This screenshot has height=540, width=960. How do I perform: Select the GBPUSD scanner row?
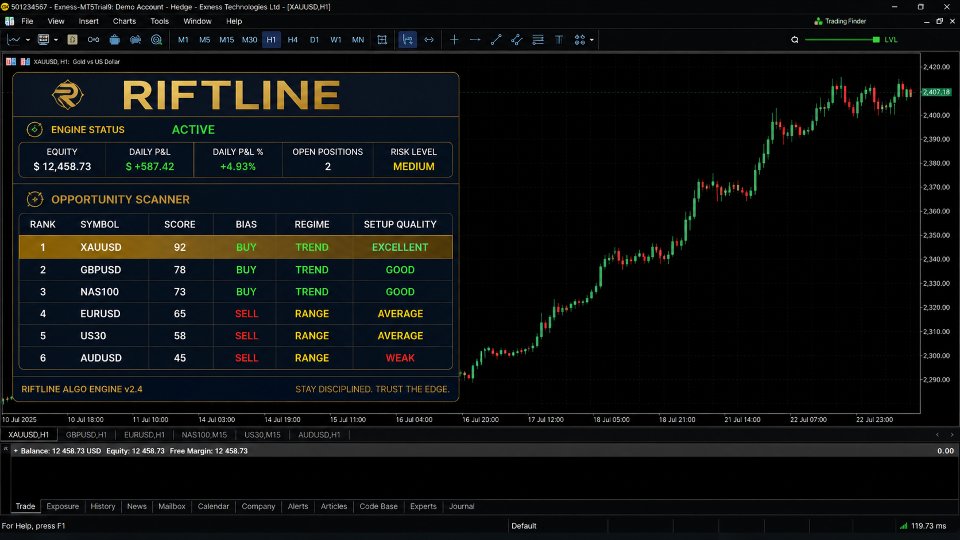pos(236,269)
